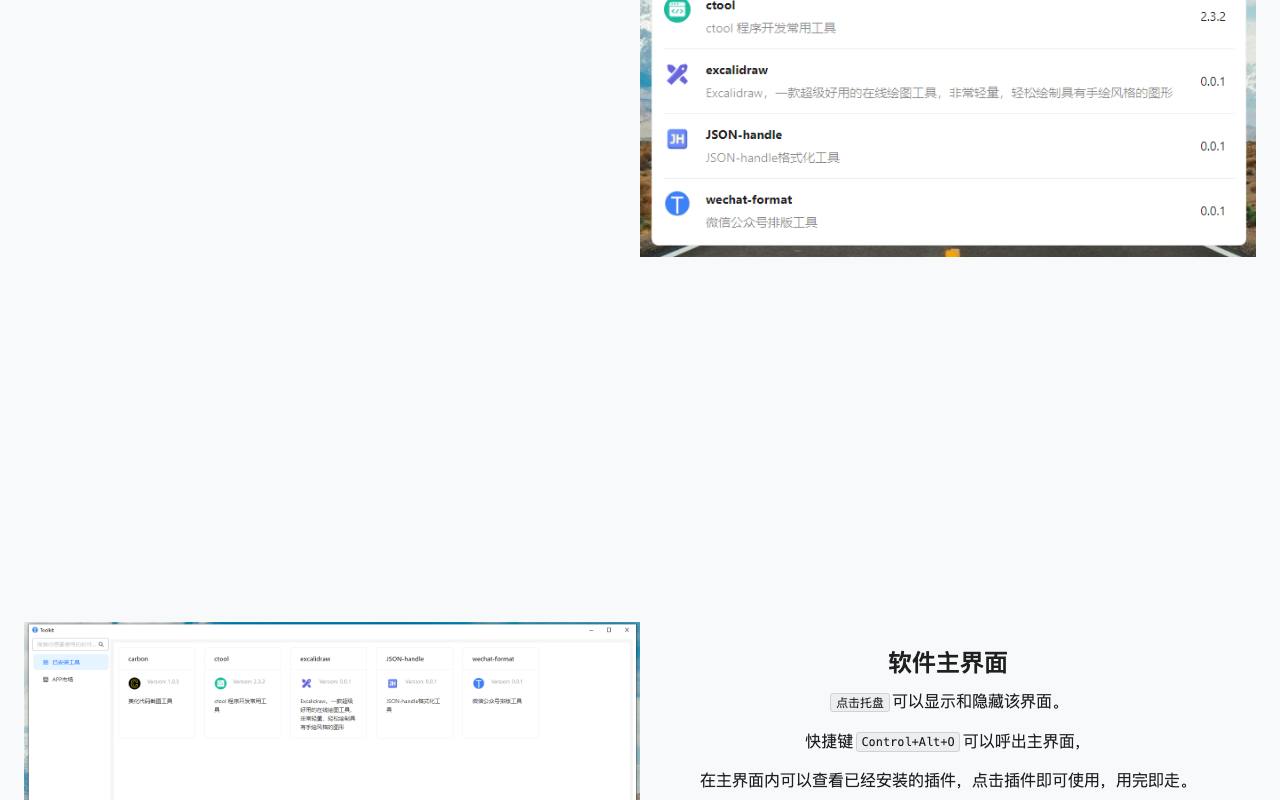Click the description "JSON-handle格式化工具" in the top list

coord(773,158)
